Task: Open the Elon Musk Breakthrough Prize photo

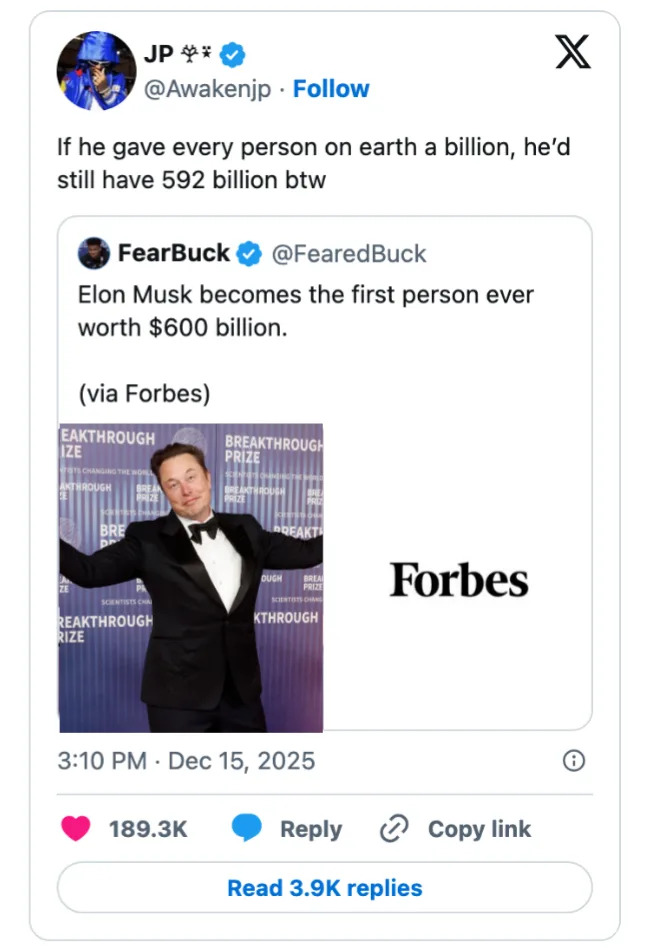Action: click(191, 578)
